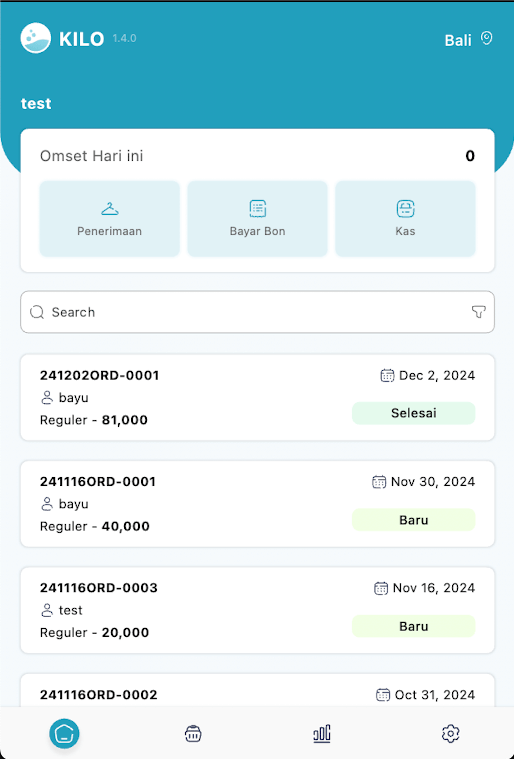Image resolution: width=514 pixels, height=759 pixels.
Task: Click the person icon beside customer test
Action: click(47, 610)
